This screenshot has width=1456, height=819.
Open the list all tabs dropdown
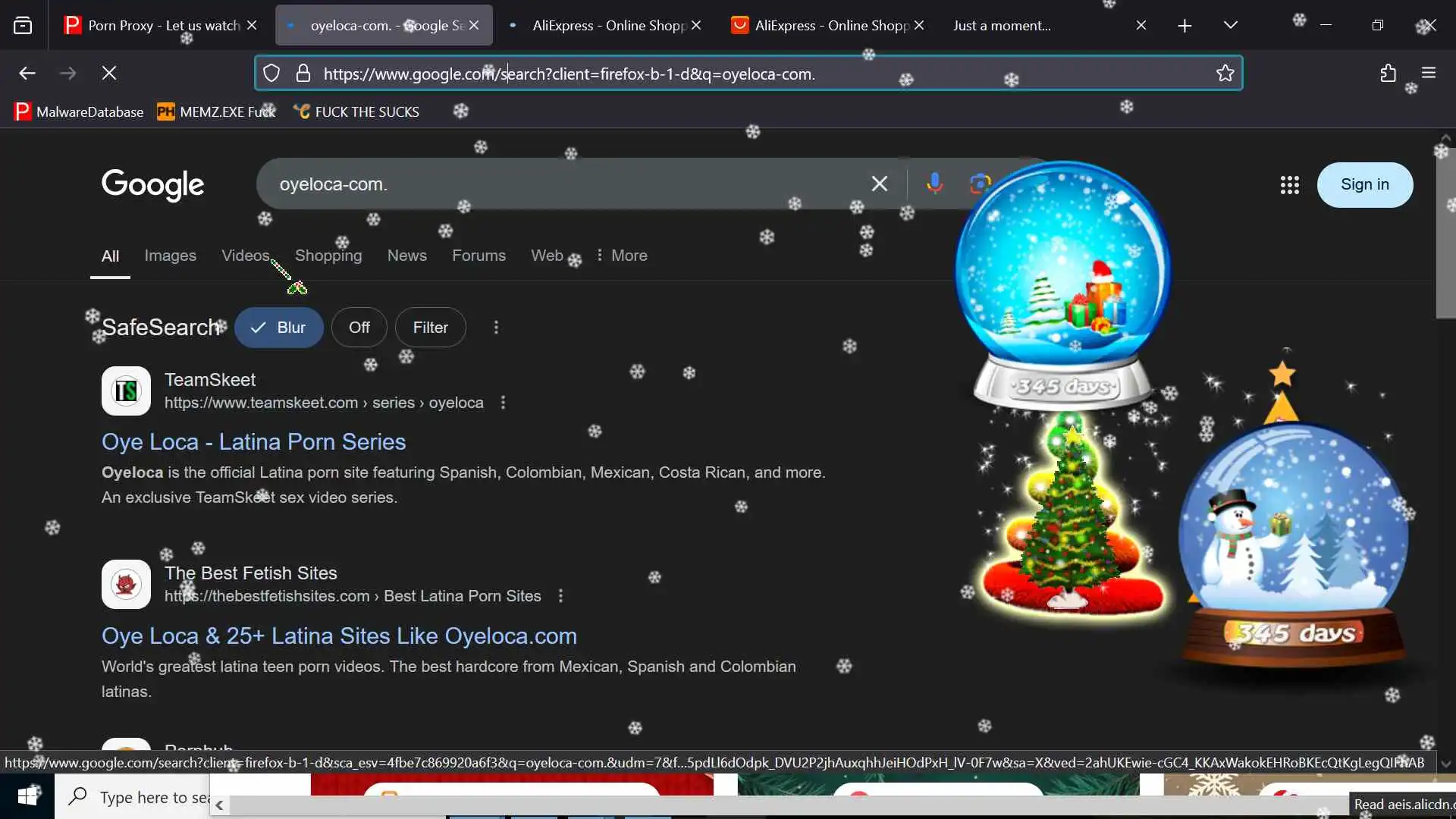click(1230, 26)
